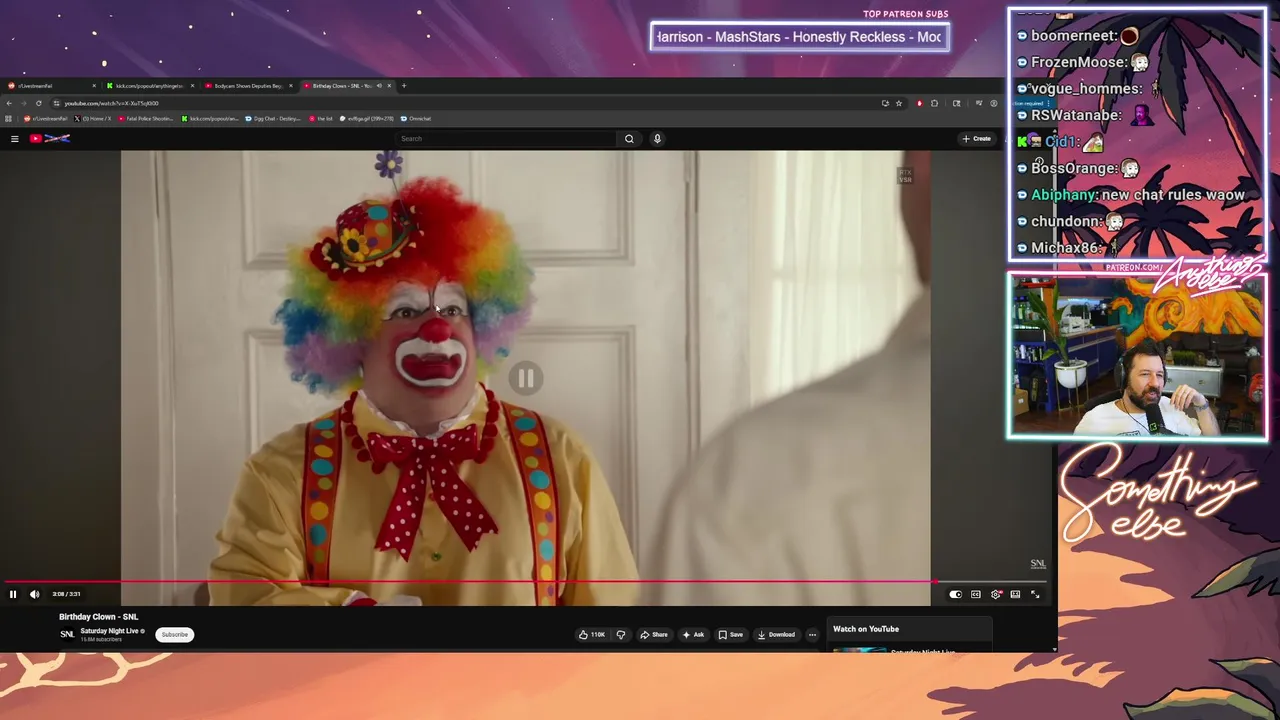Click the youtube.com address bar URL
1280x720 pixels.
[x=111, y=103]
